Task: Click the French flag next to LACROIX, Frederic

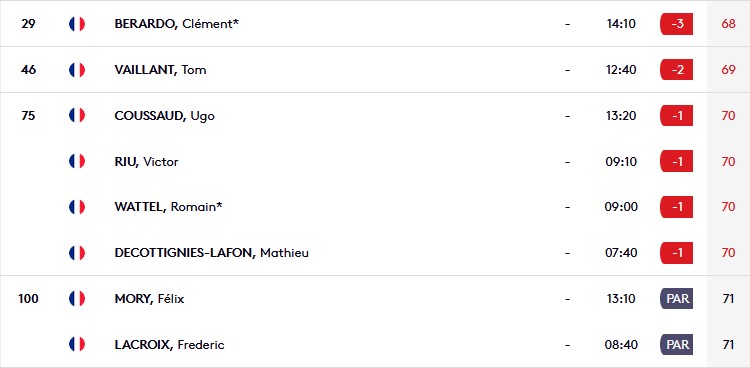Action: pos(77,344)
